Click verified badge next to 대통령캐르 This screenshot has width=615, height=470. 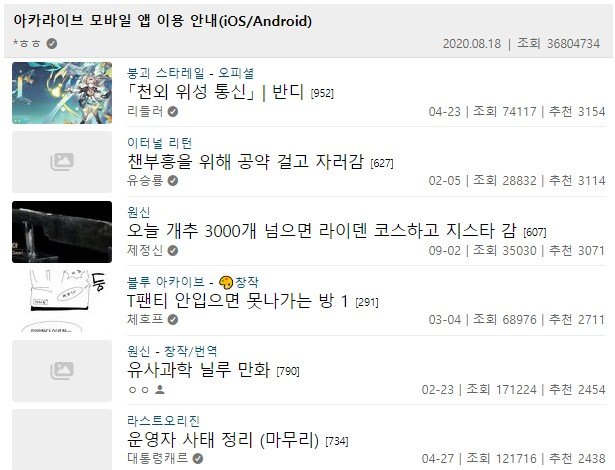click(198, 458)
